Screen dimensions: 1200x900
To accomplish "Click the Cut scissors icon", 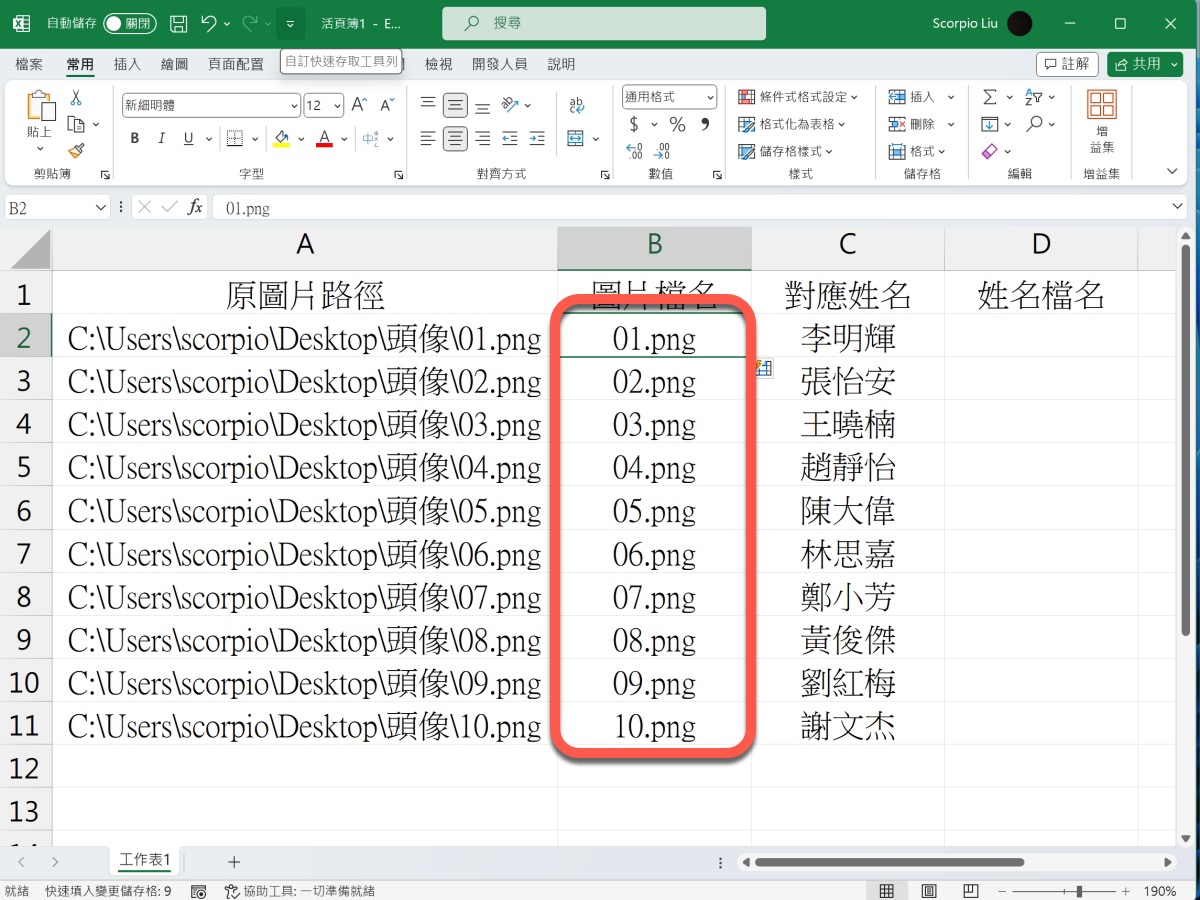I will [75, 98].
